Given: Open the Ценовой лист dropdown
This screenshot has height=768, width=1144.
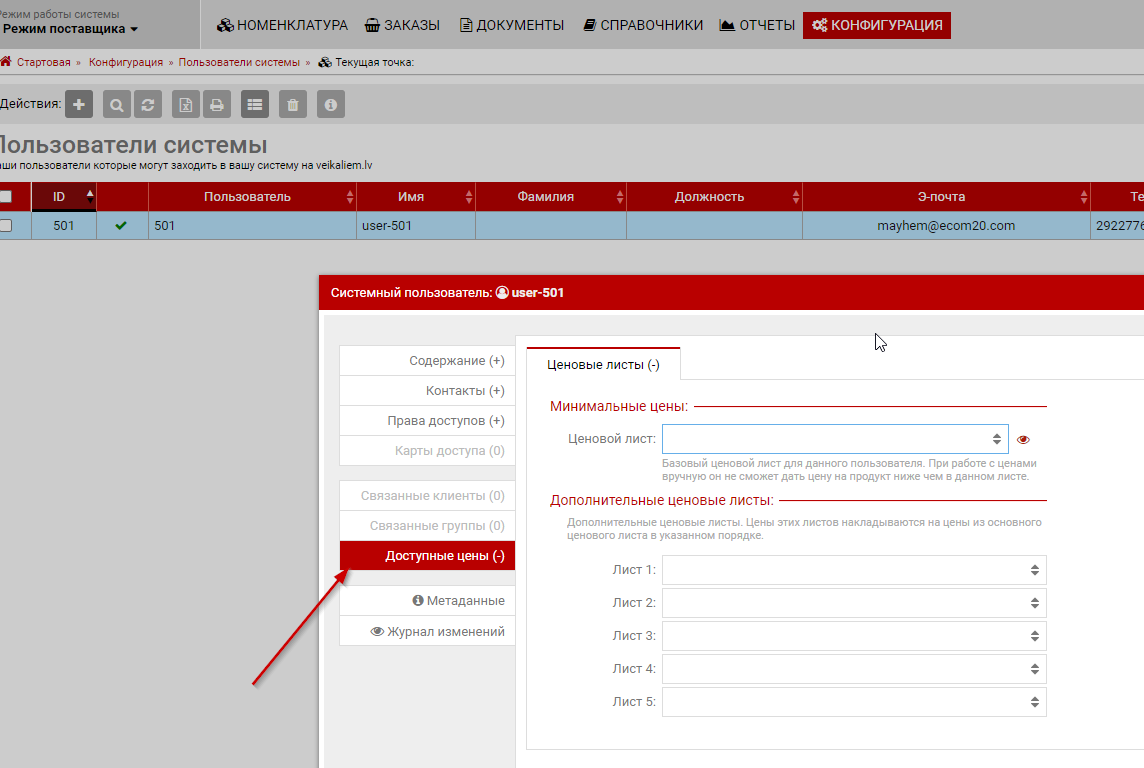Looking at the screenshot, I should click(x=834, y=439).
